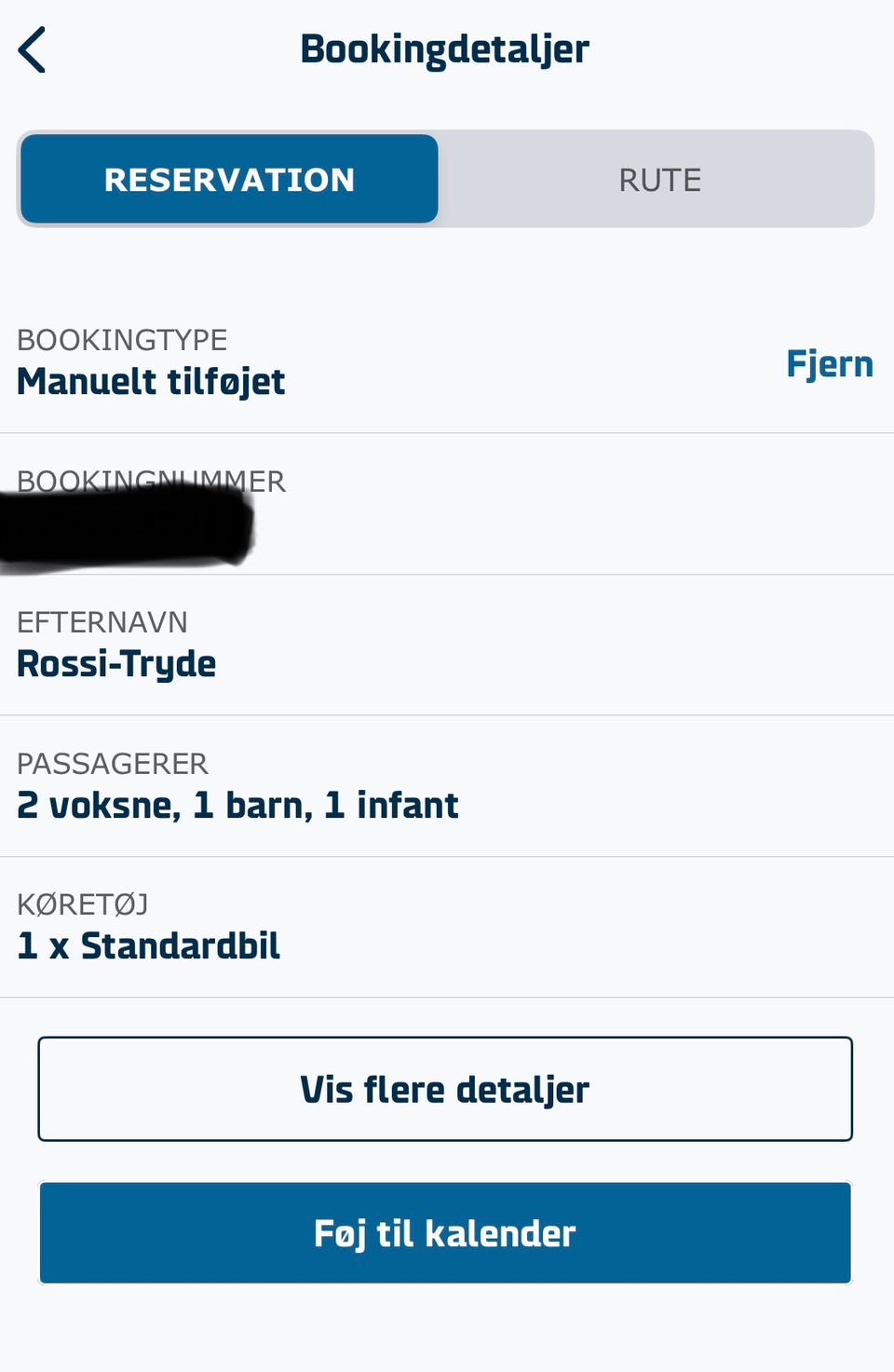Tap the KØRETØJ field label
This screenshot has width=894, height=1372.
pyautogui.click(x=83, y=904)
